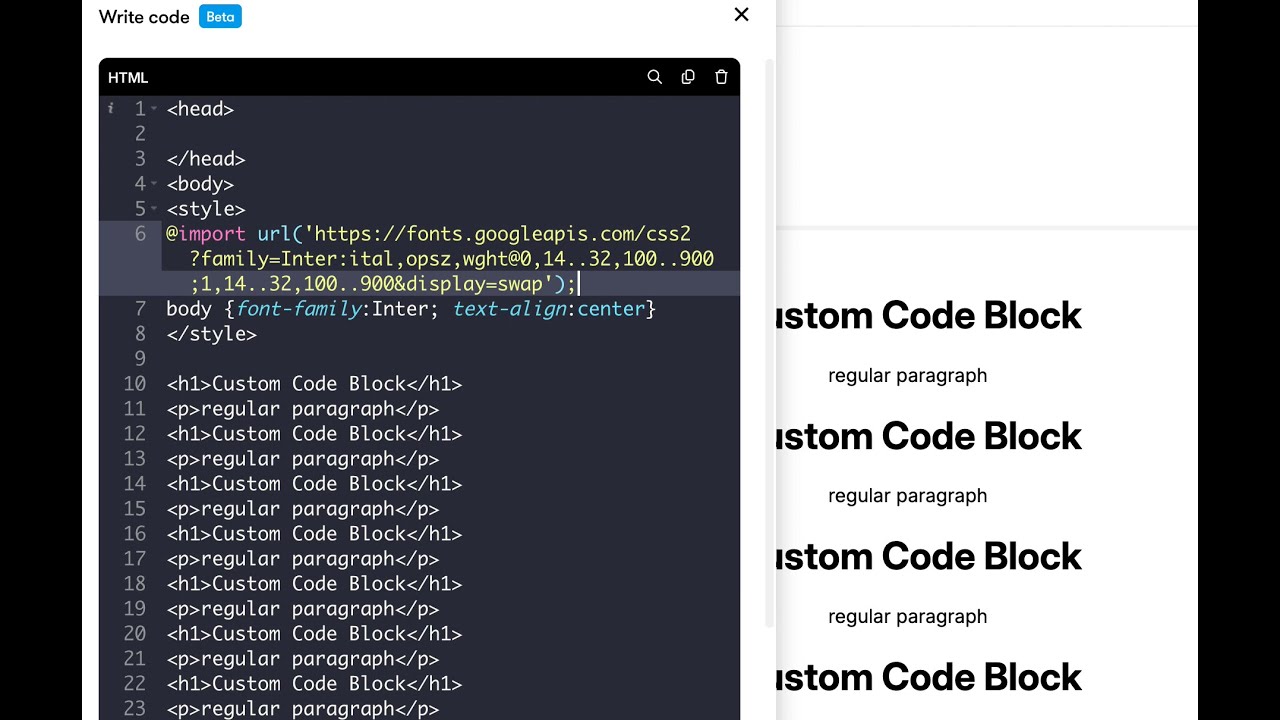Viewport: 1280px width, 720px height.
Task: Click line number 20 in the gutter
Action: [134, 634]
